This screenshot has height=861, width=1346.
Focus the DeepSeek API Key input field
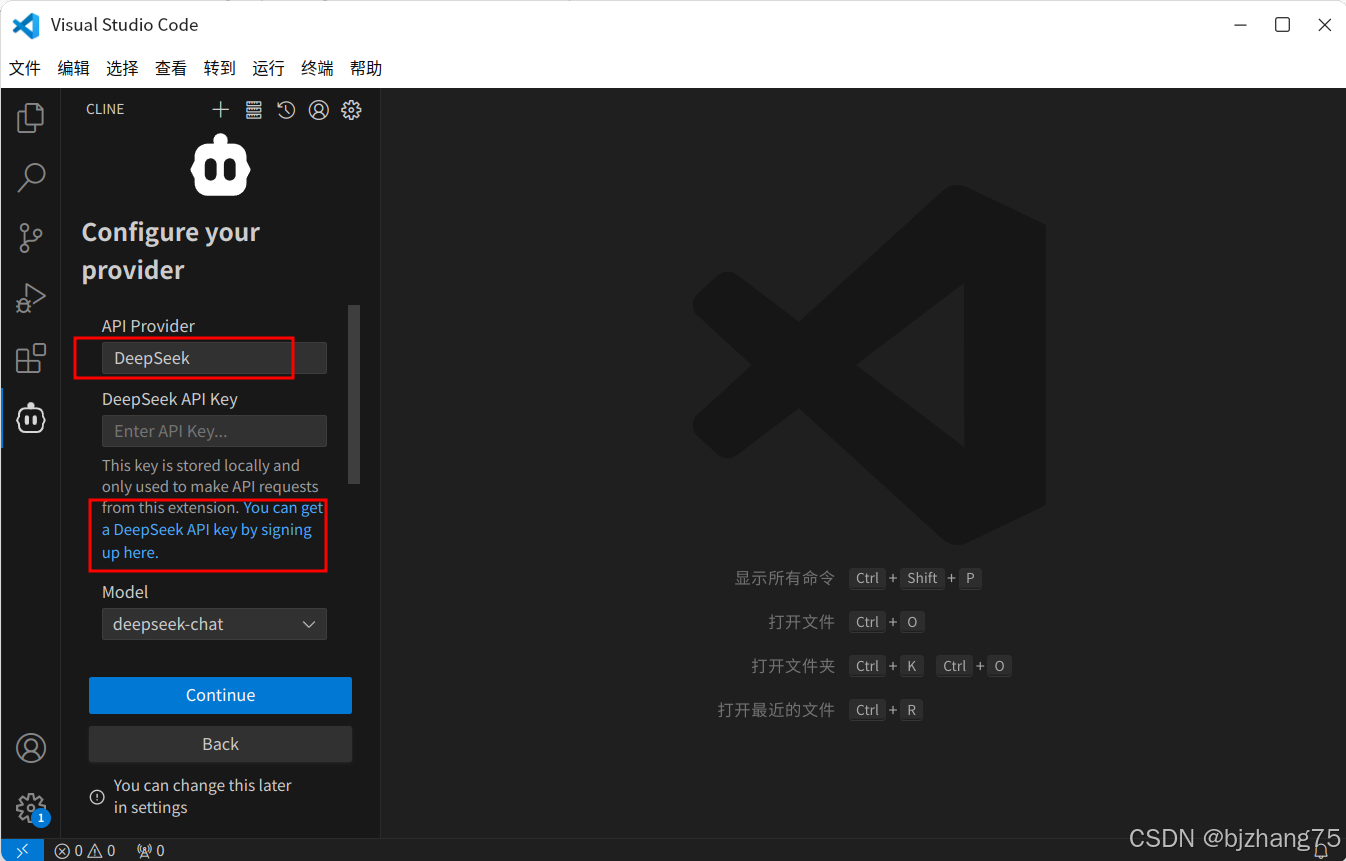[x=214, y=431]
